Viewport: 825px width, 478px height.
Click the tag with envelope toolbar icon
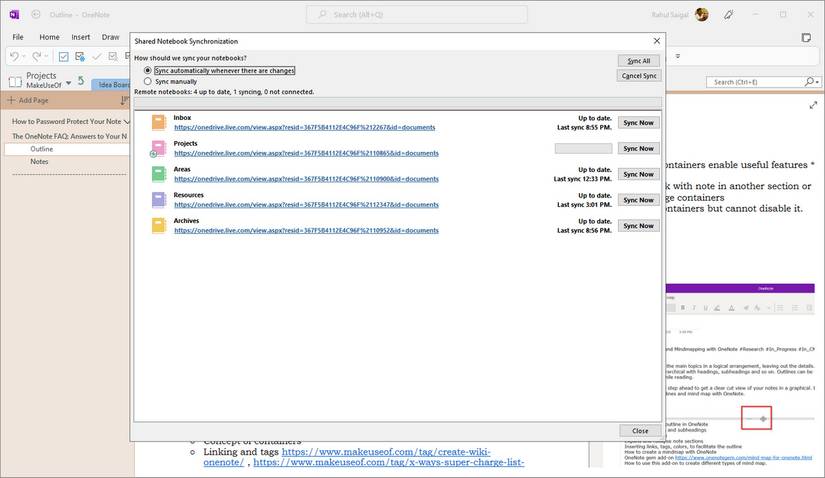click(80, 56)
